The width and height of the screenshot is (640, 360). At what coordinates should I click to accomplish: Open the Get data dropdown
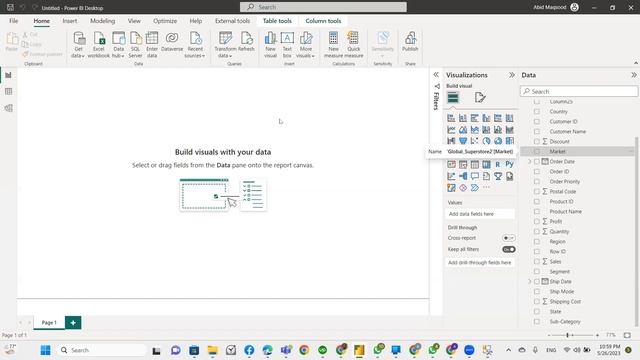[x=78, y=45]
